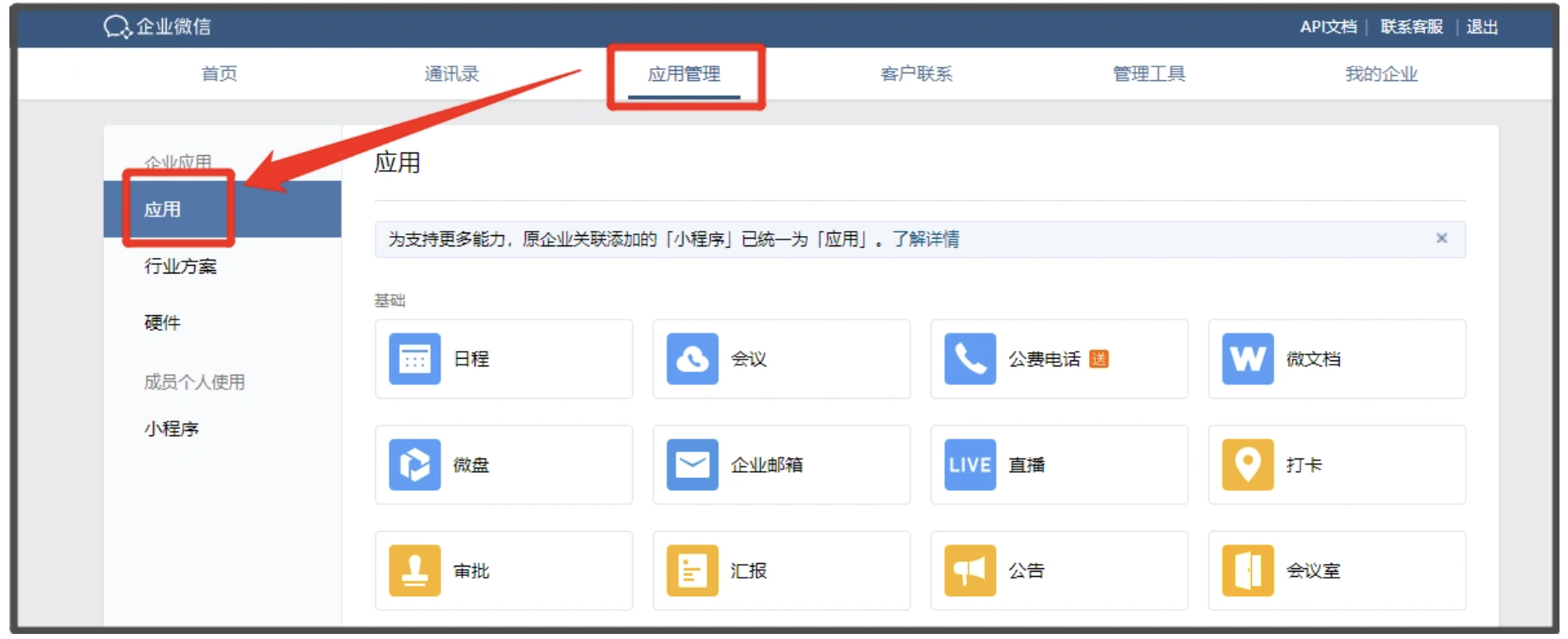This screenshot has height=639, width=1568.
Task: Open 行业方案 in the sidebar
Action: (180, 267)
